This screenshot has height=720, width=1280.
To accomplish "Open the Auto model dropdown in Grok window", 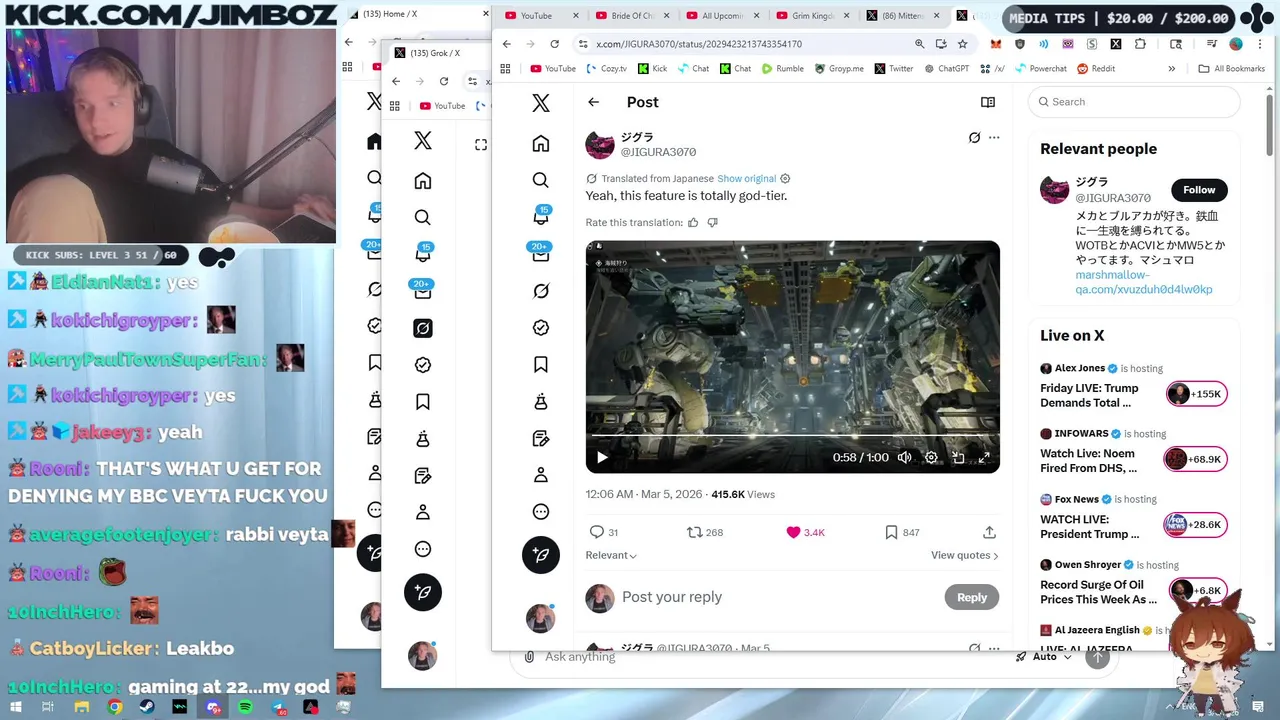I will tap(1045, 657).
